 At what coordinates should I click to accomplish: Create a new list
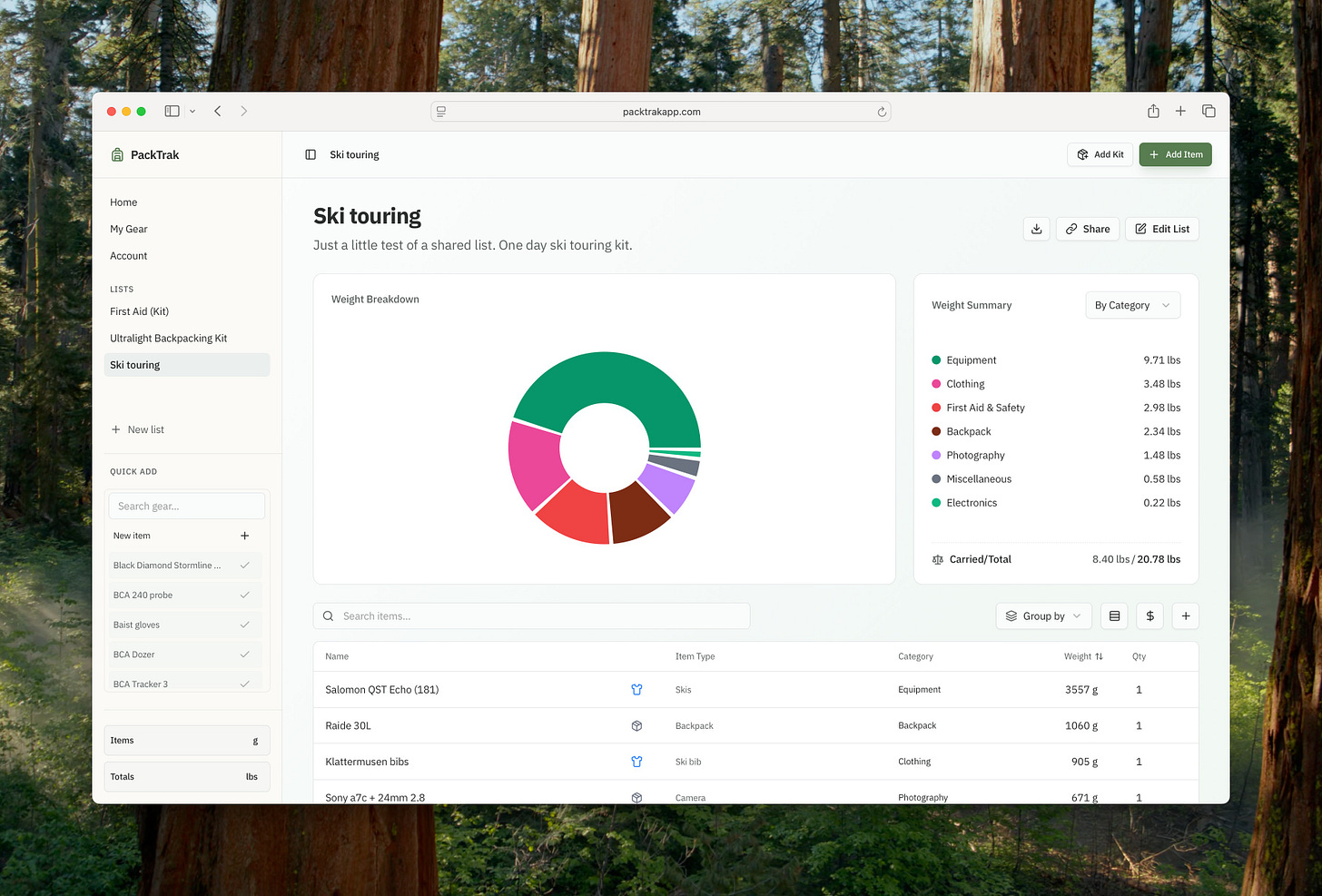[x=137, y=429]
